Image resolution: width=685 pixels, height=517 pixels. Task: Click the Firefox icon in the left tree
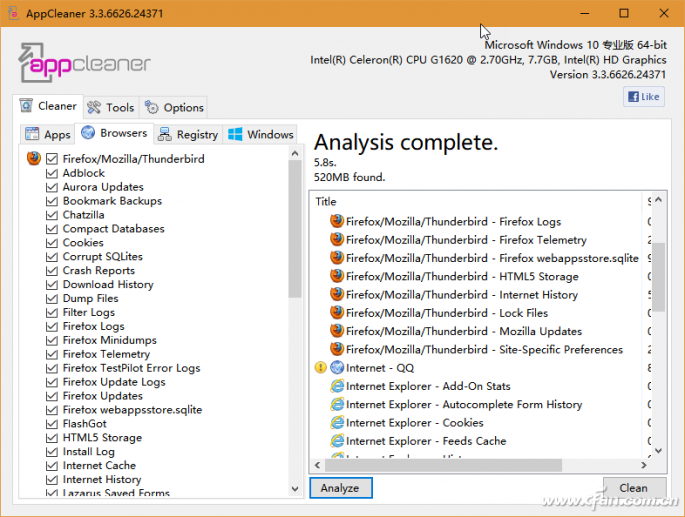click(x=34, y=158)
